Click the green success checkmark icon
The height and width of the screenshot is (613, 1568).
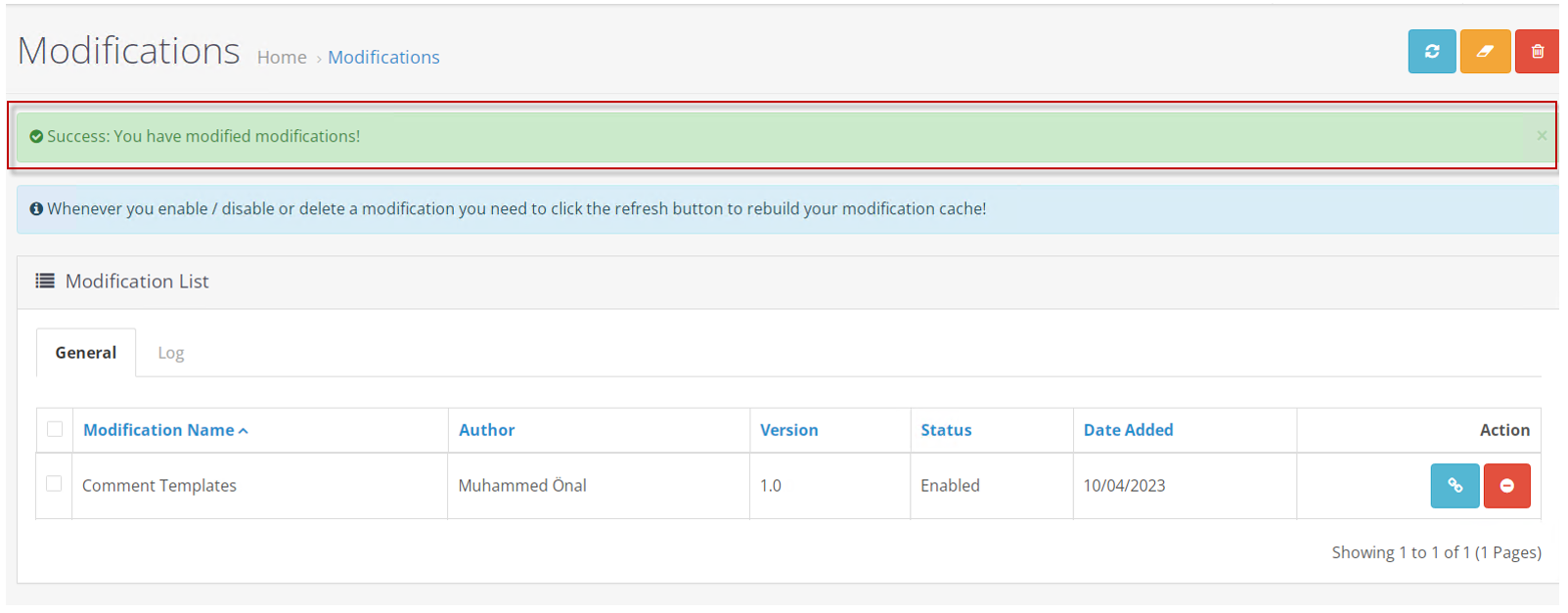(36, 135)
